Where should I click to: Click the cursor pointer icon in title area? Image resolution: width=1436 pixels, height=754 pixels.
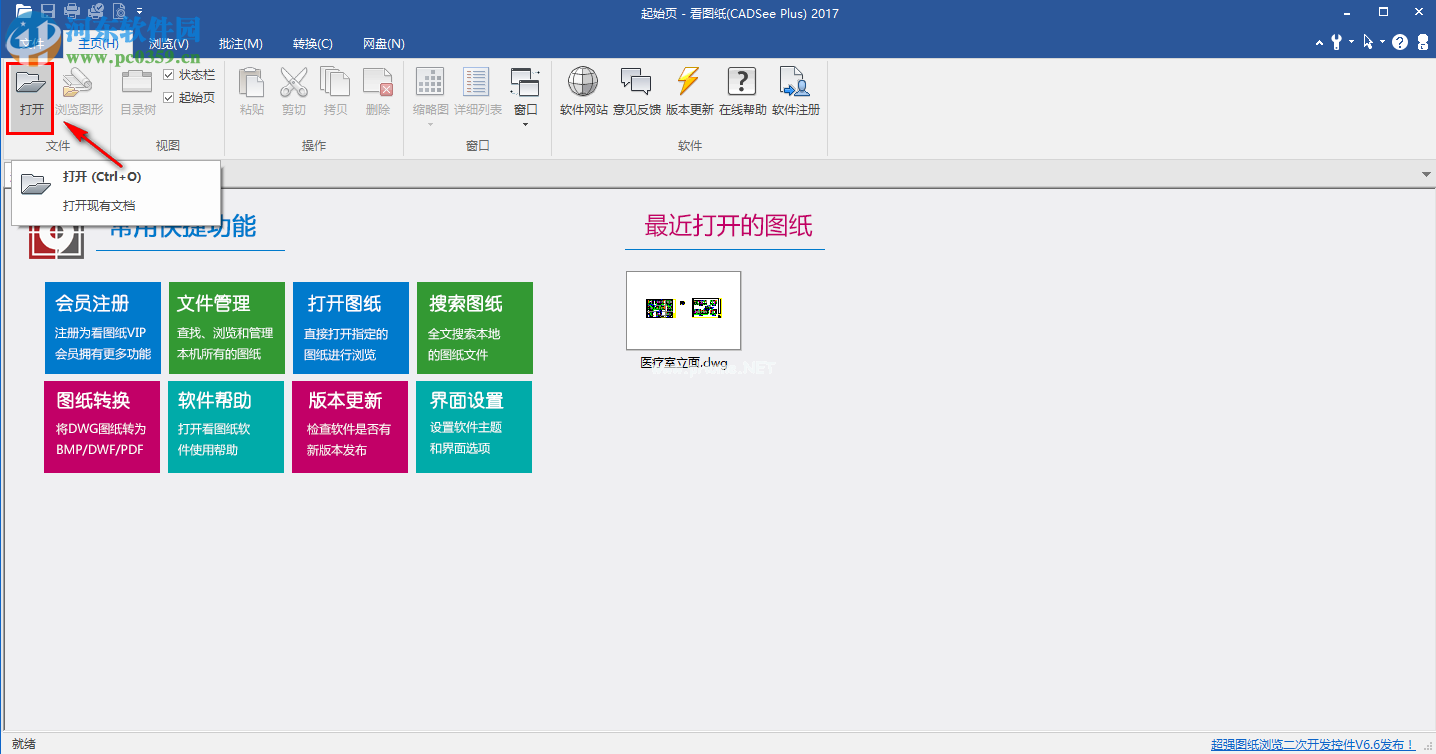1368,43
